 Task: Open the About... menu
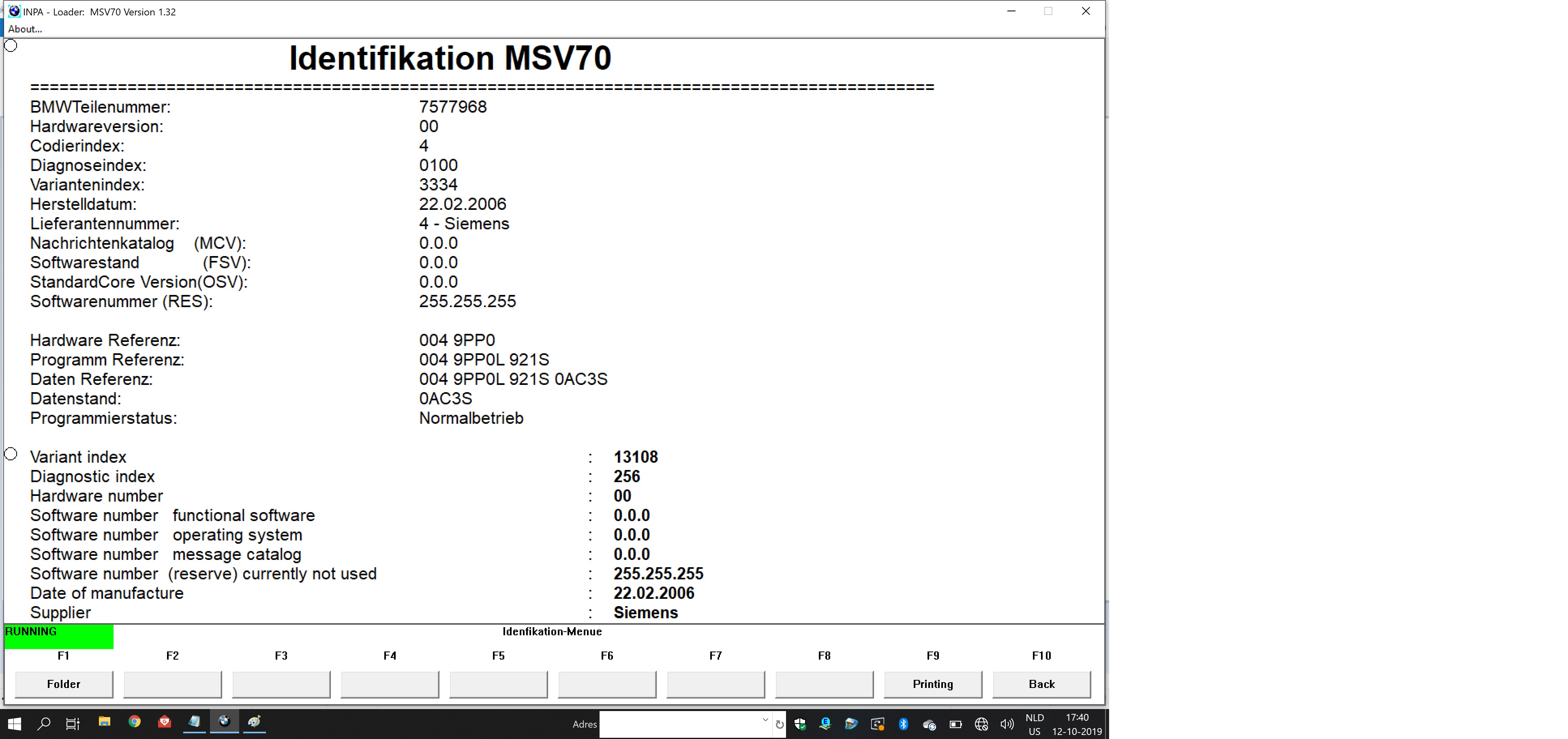pos(25,29)
